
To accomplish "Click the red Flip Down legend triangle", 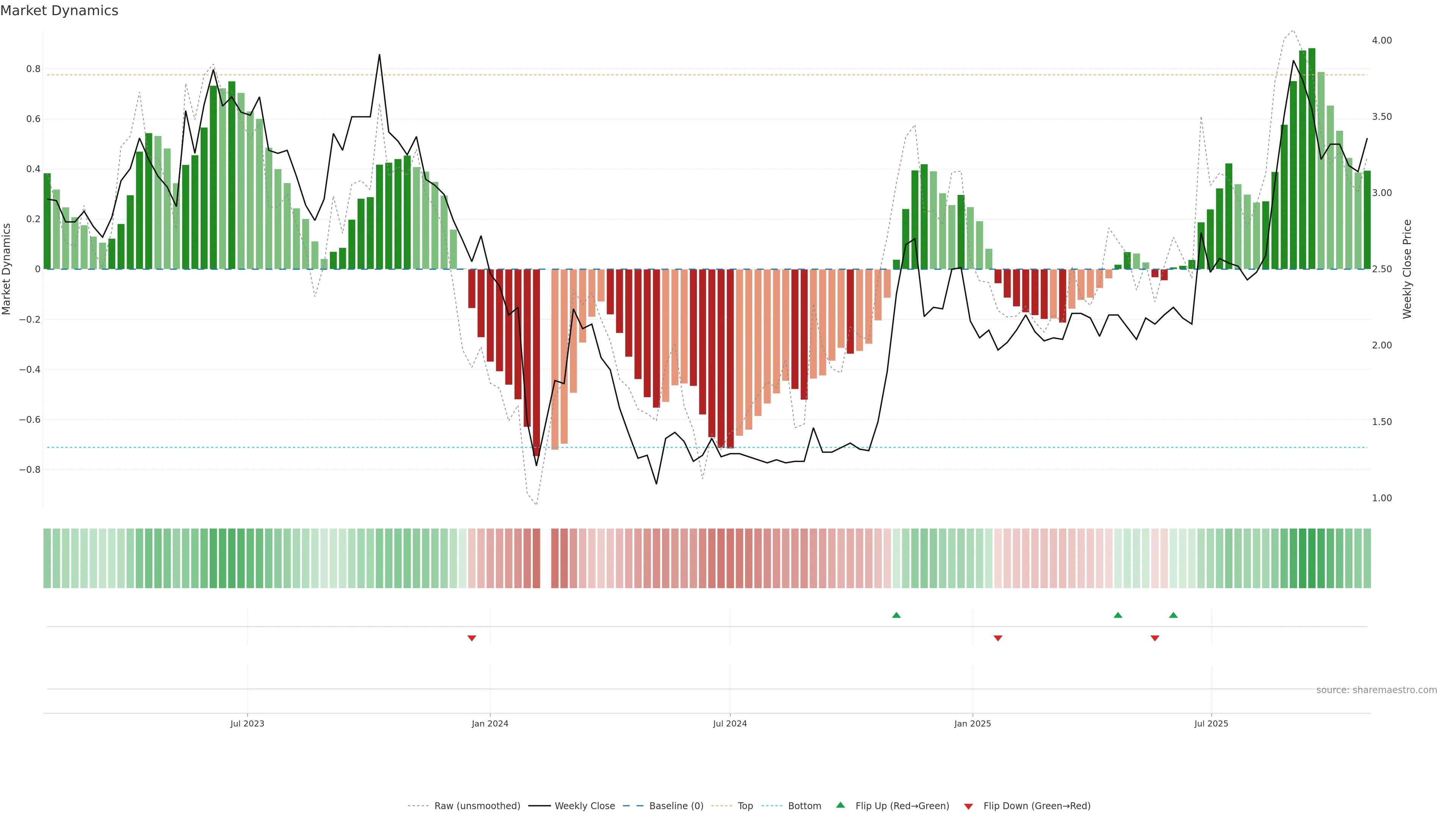I will coord(968,806).
